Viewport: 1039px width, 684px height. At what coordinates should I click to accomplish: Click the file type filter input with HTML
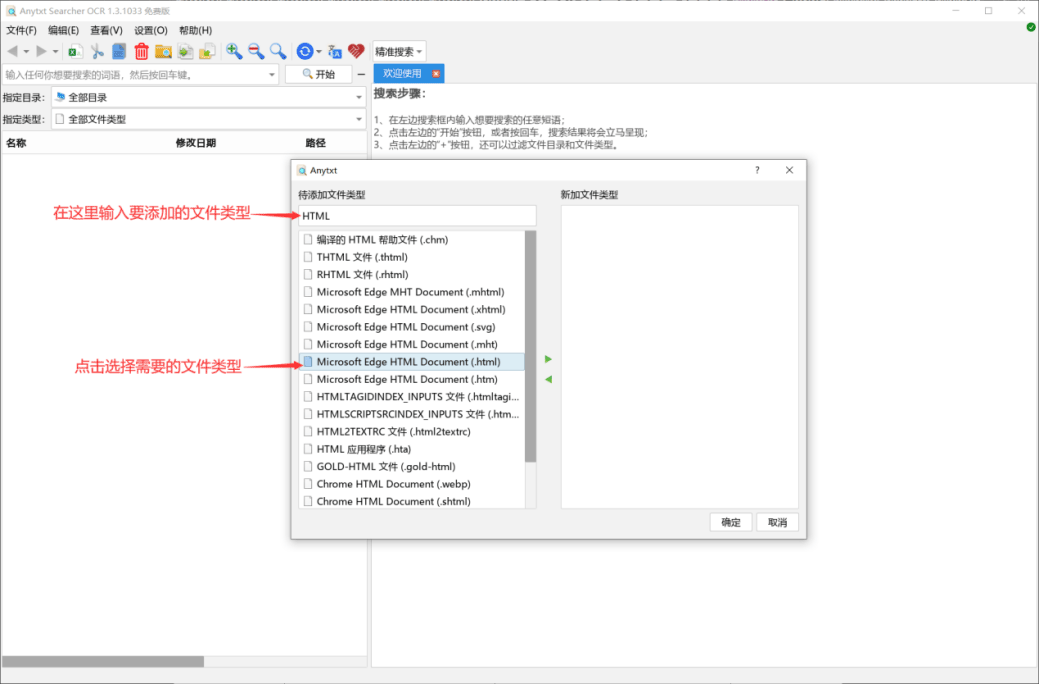417,216
